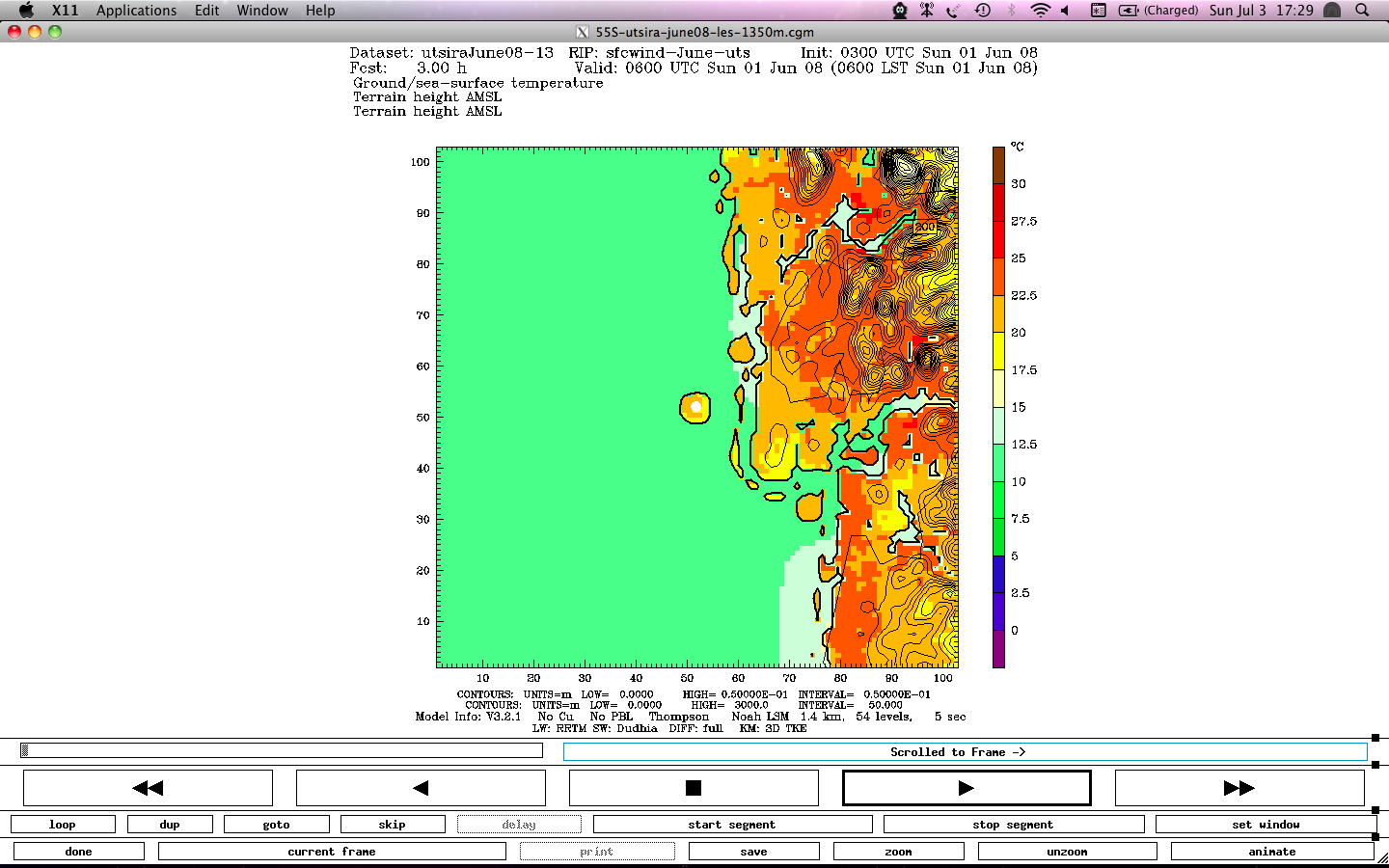Screen dimensions: 1389x868
Task: Click the loop button
Action: (63, 825)
